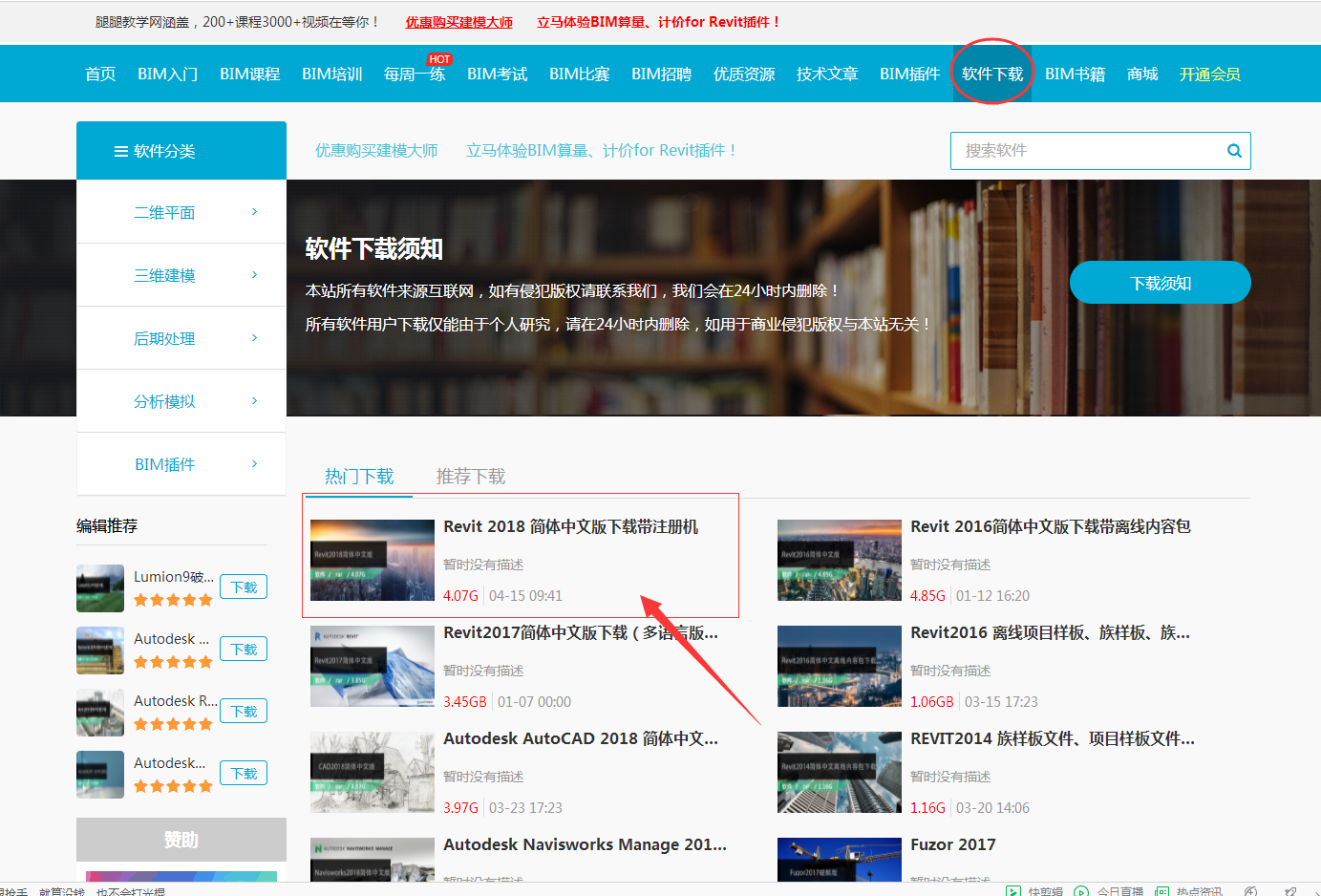Open the Fuzor 2017 title link

click(x=953, y=845)
